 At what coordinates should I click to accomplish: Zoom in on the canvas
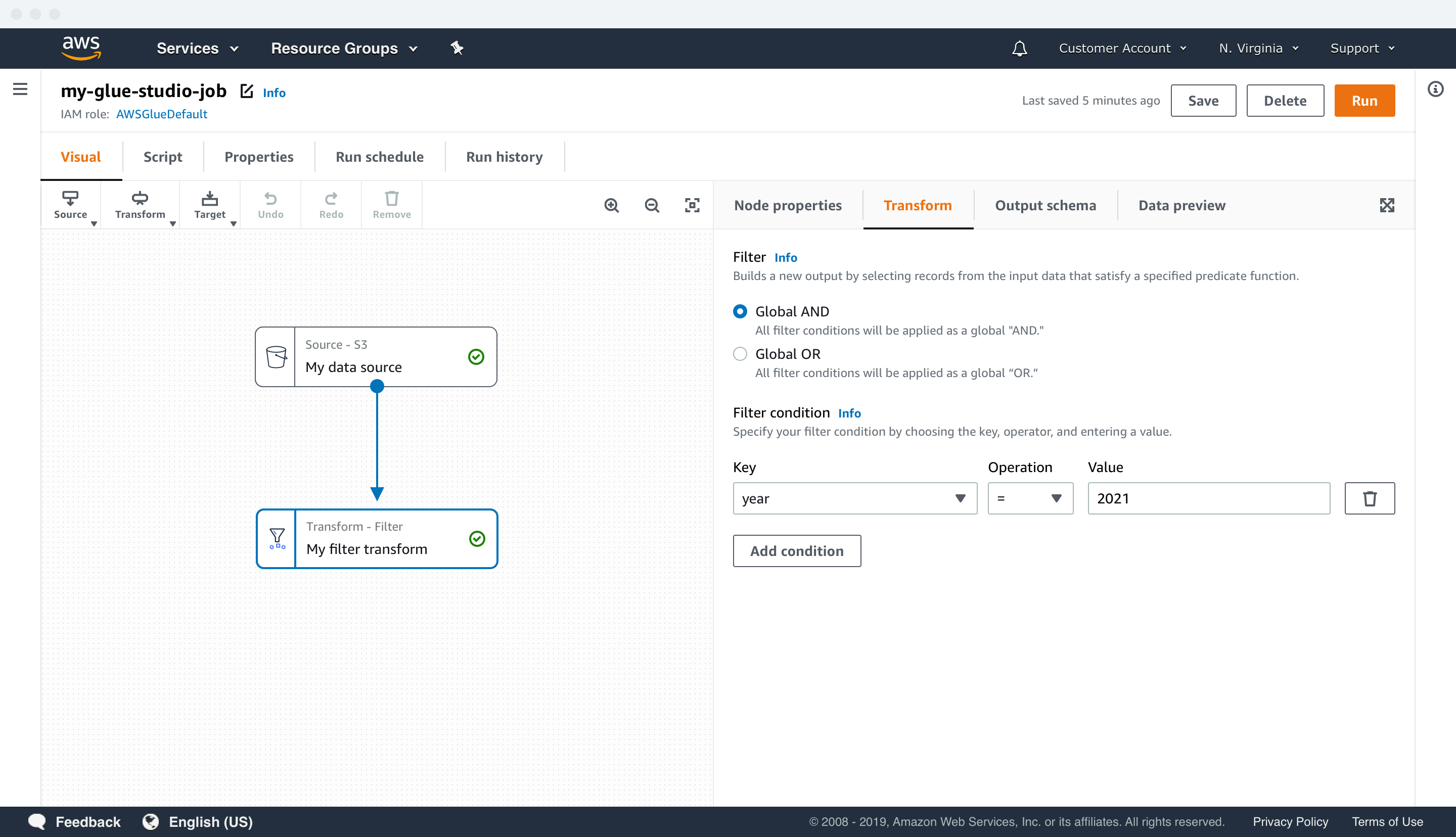pos(612,205)
